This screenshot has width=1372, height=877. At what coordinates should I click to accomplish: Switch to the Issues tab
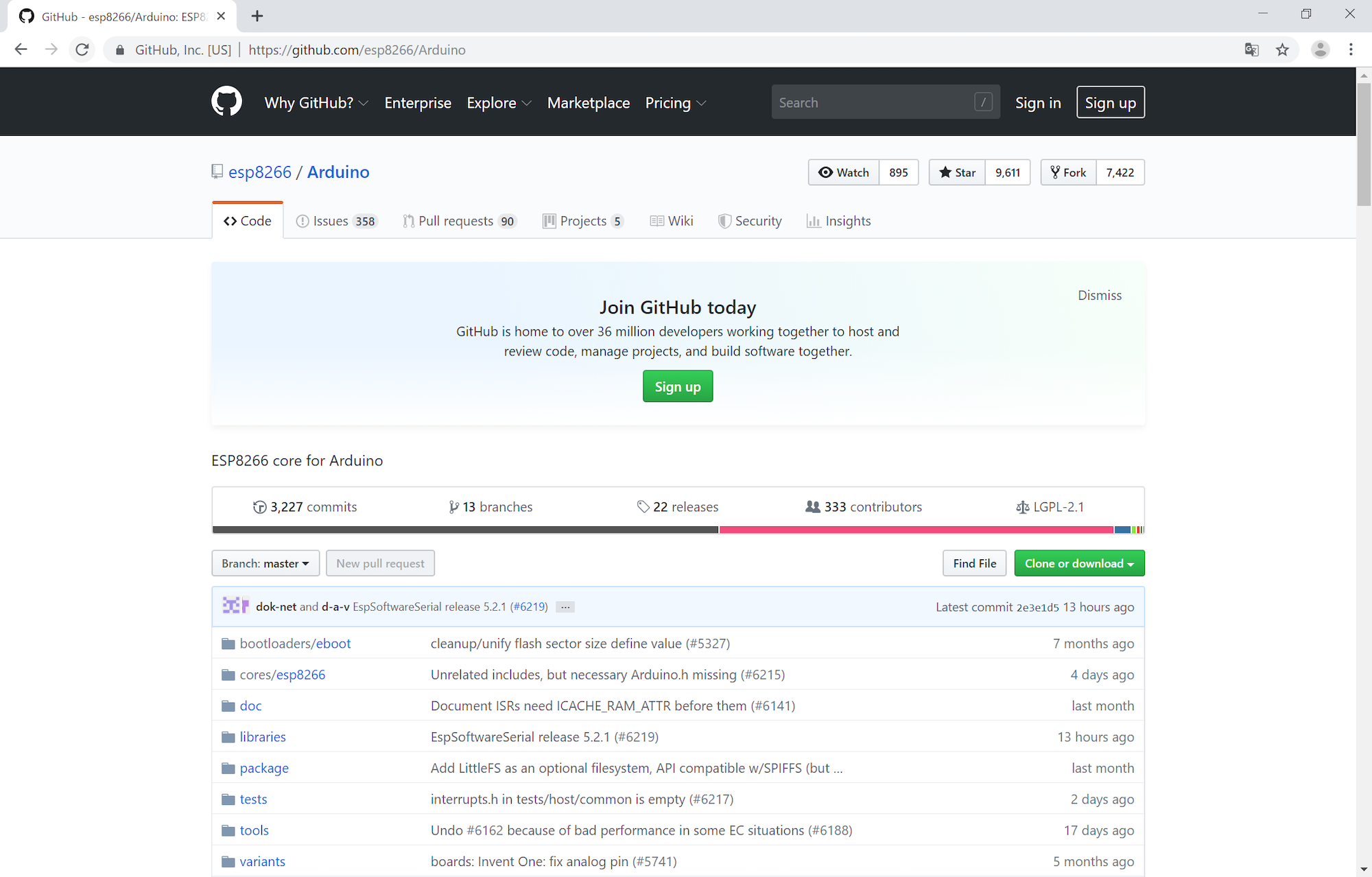[336, 221]
